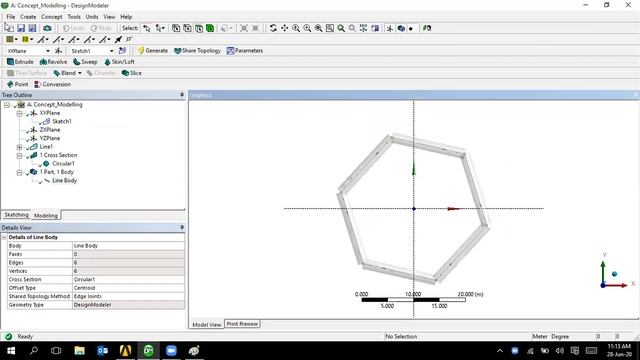Screen dimensions: 640x360
Task: Collapse the A: Concept_Modelling tree root
Action: 7,105
